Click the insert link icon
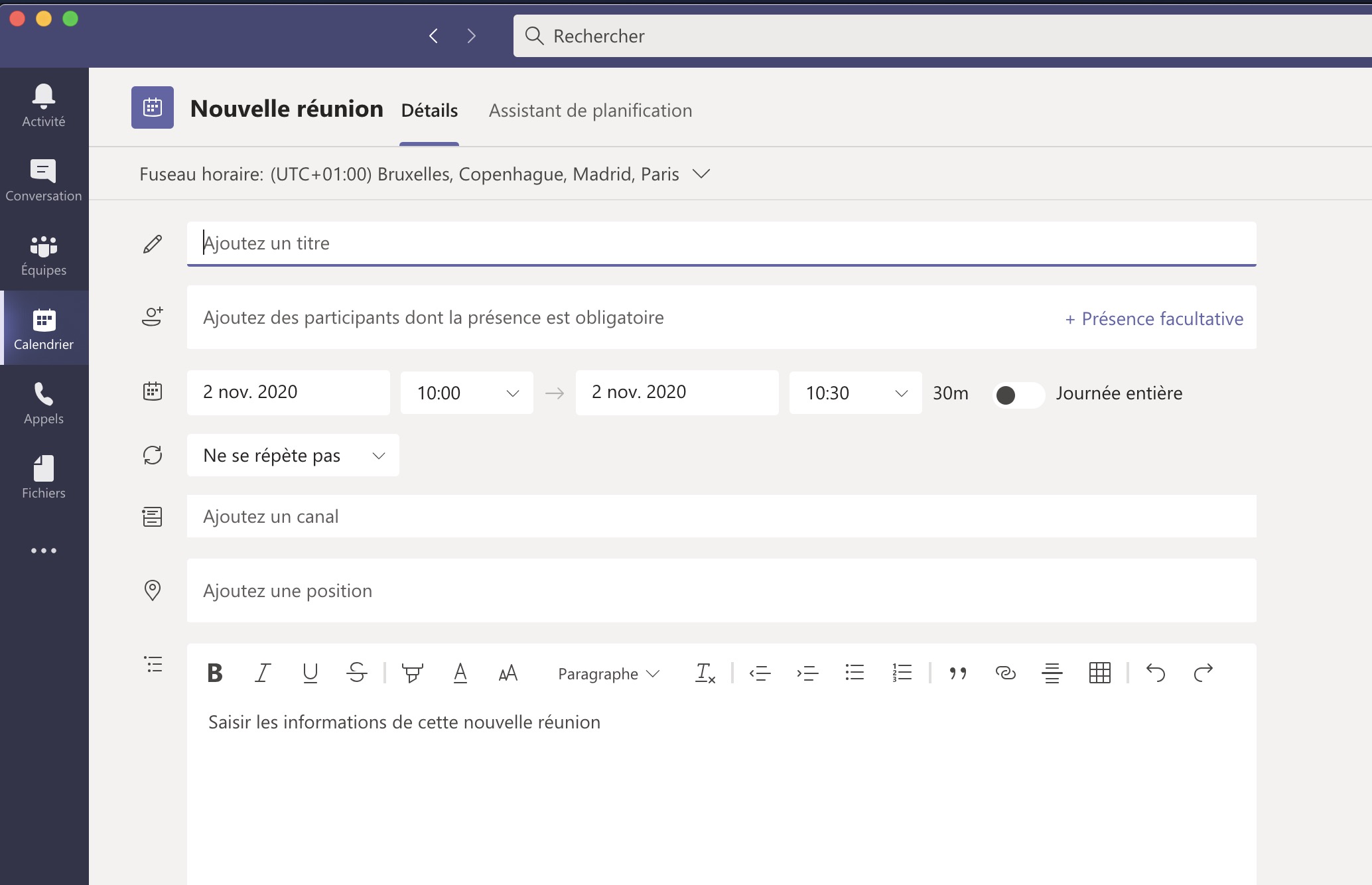 pyautogui.click(x=1005, y=673)
